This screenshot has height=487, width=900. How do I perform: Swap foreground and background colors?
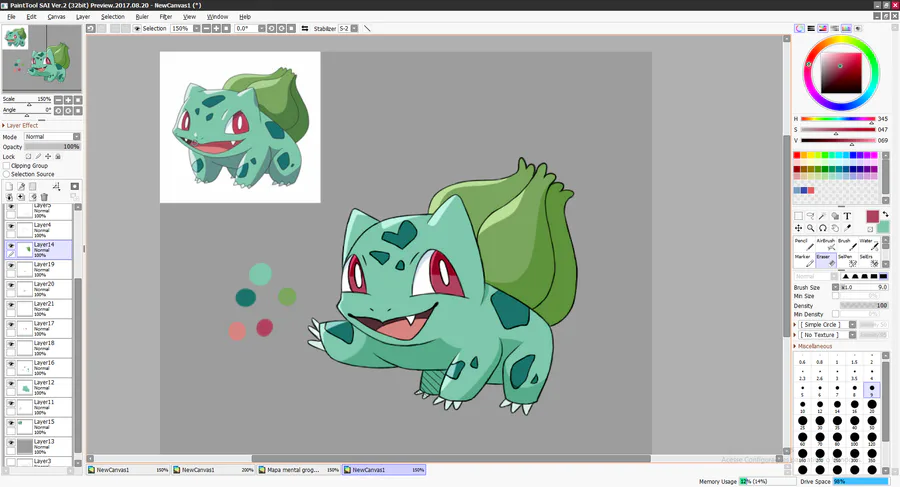pyautogui.click(x=885, y=214)
